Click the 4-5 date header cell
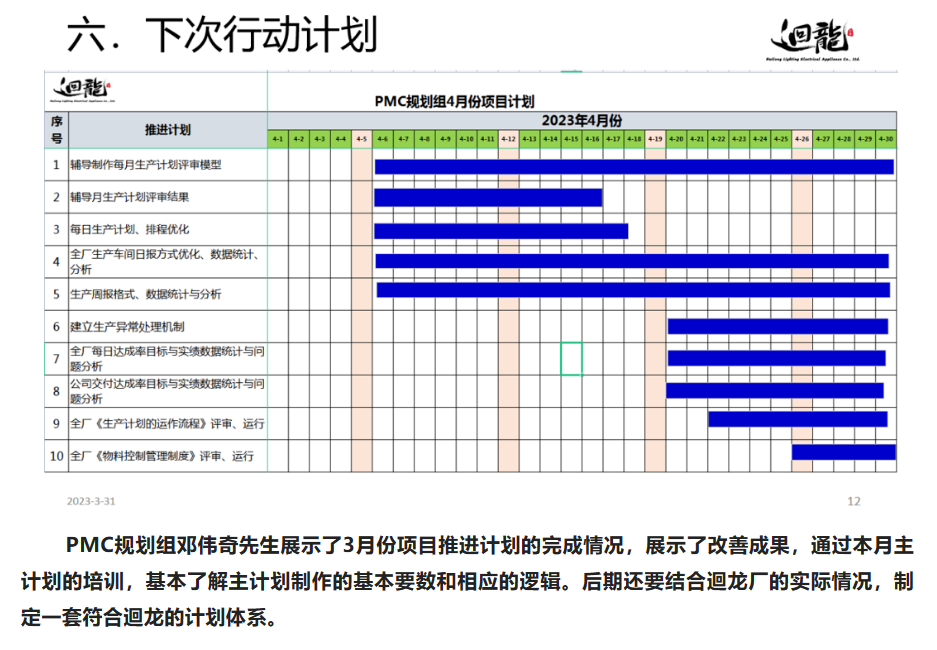Viewport: 937px width, 650px height. (x=362, y=139)
